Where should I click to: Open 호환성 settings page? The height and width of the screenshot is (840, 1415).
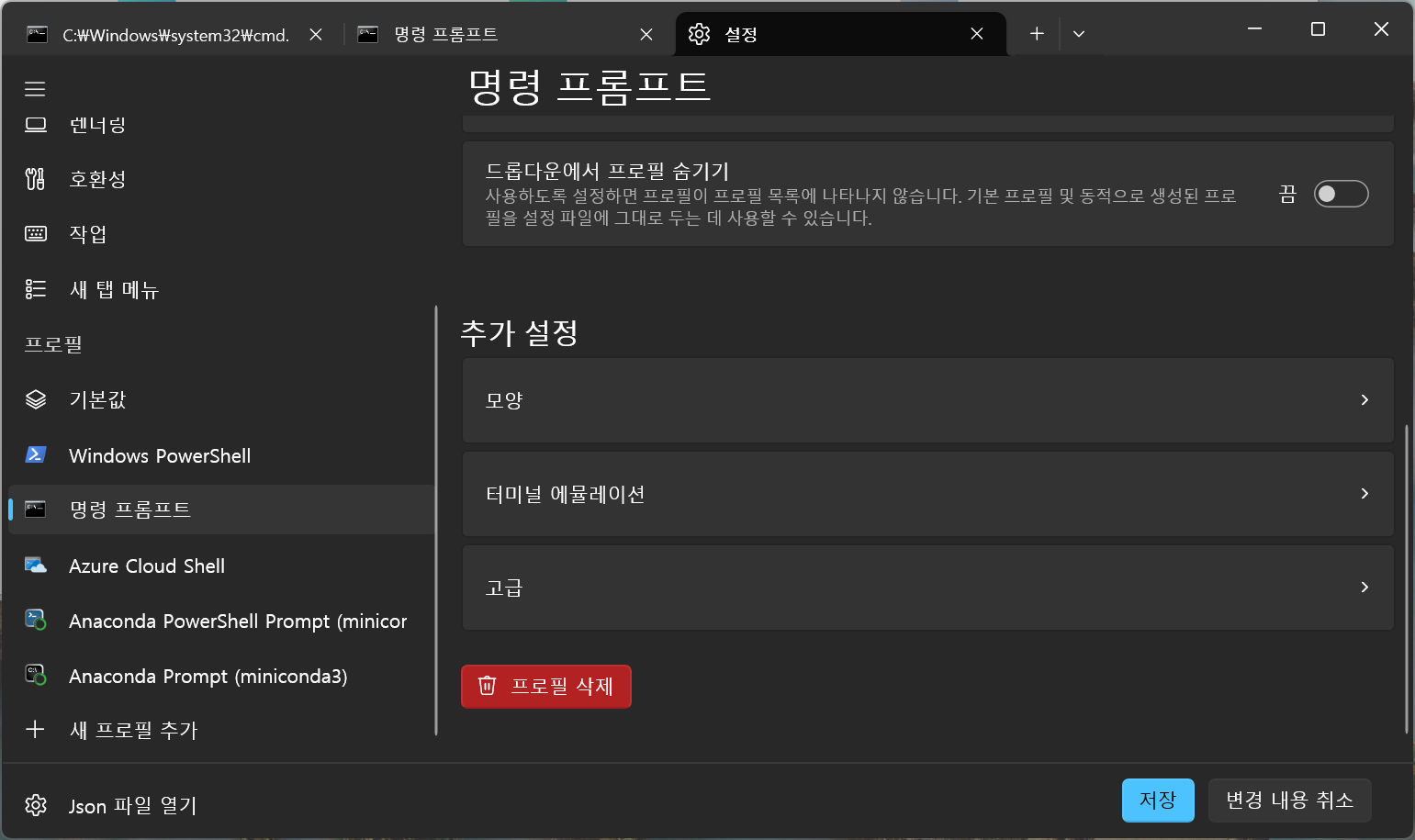coord(220,179)
